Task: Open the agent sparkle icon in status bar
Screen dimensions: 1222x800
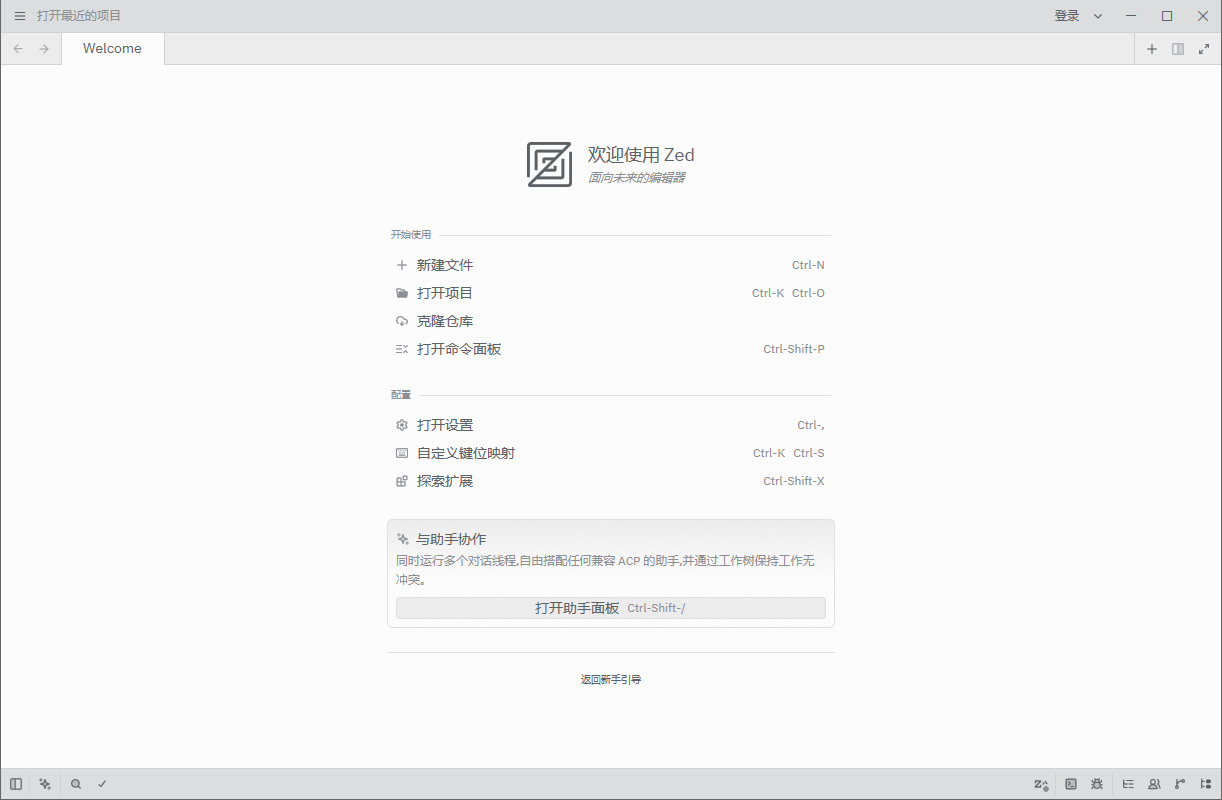Action: coord(45,784)
